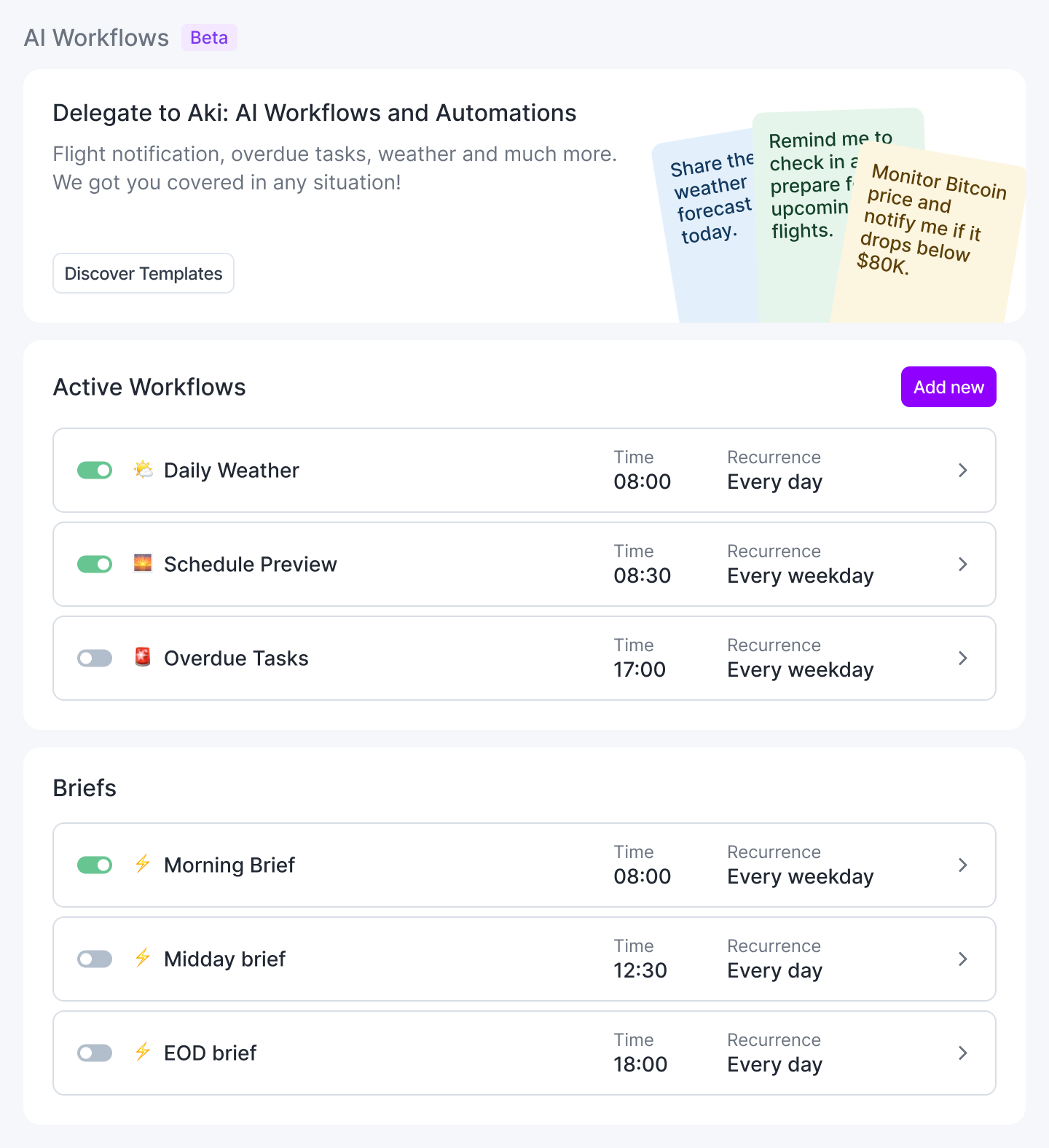1049x1148 pixels.
Task: Click the 12:30 time value
Action: pyautogui.click(x=640, y=970)
